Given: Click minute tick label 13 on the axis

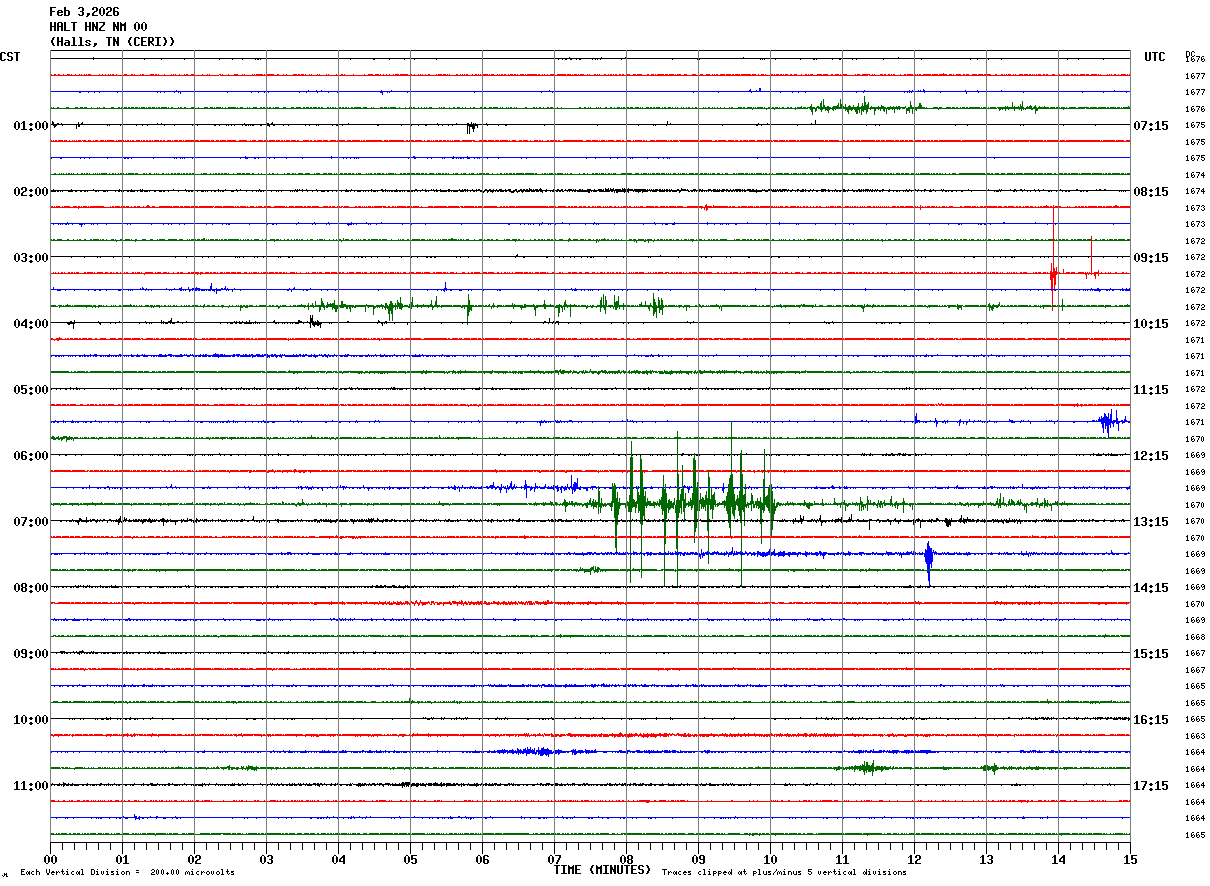Looking at the screenshot, I should pos(986,859).
